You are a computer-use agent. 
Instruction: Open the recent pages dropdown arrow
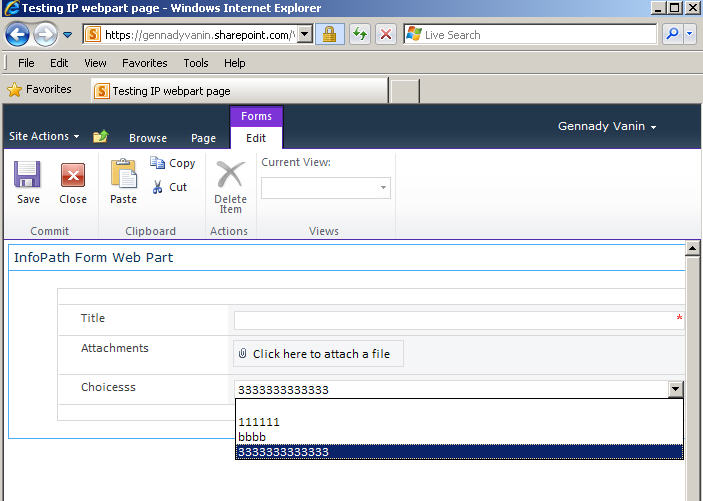pos(67,35)
